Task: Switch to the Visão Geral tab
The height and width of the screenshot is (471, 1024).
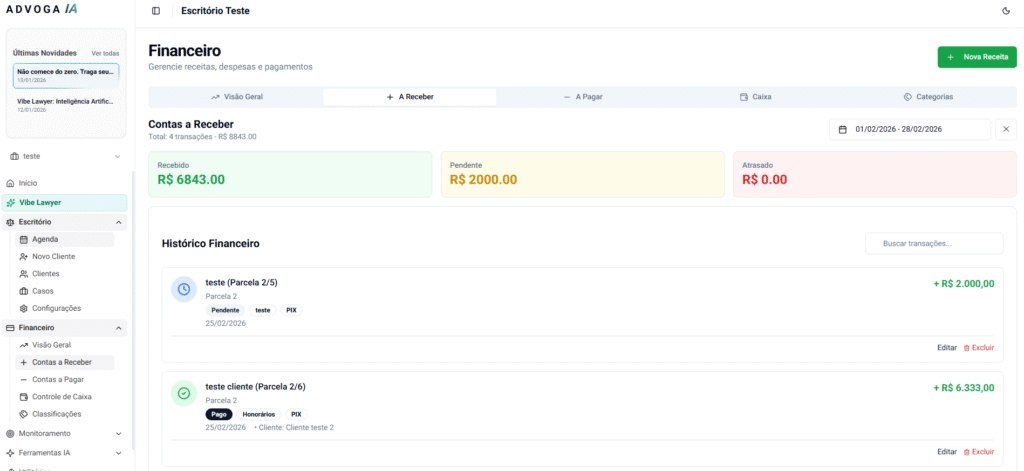Action: (x=236, y=97)
